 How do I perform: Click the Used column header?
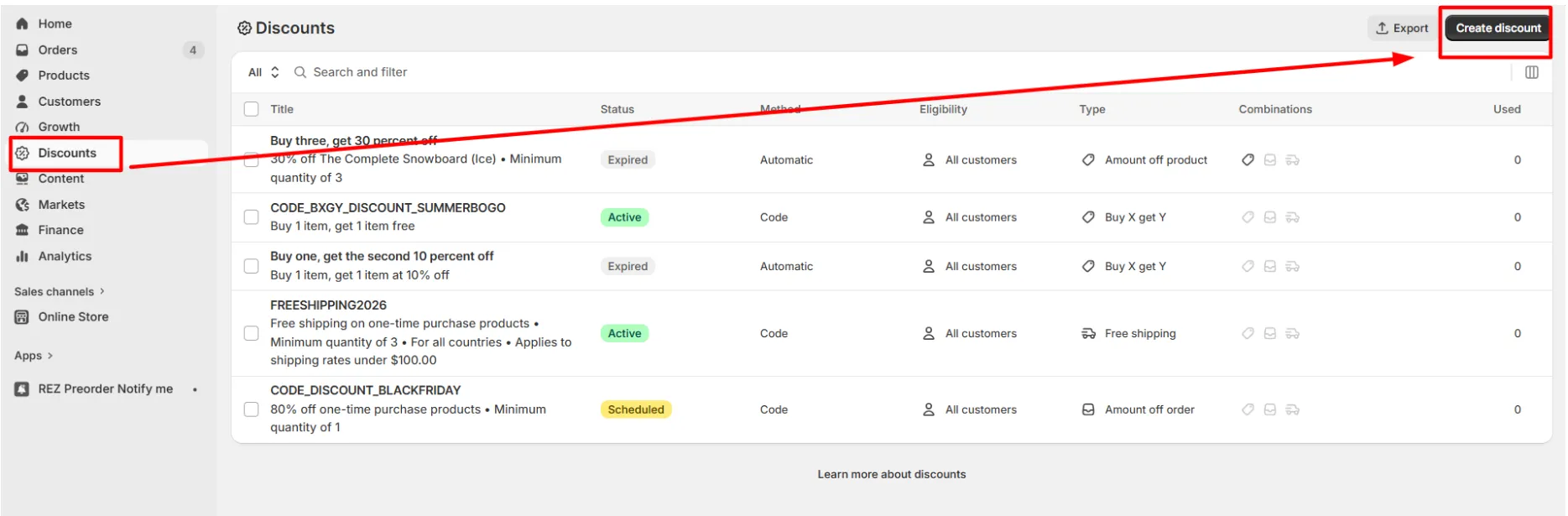(x=1507, y=109)
